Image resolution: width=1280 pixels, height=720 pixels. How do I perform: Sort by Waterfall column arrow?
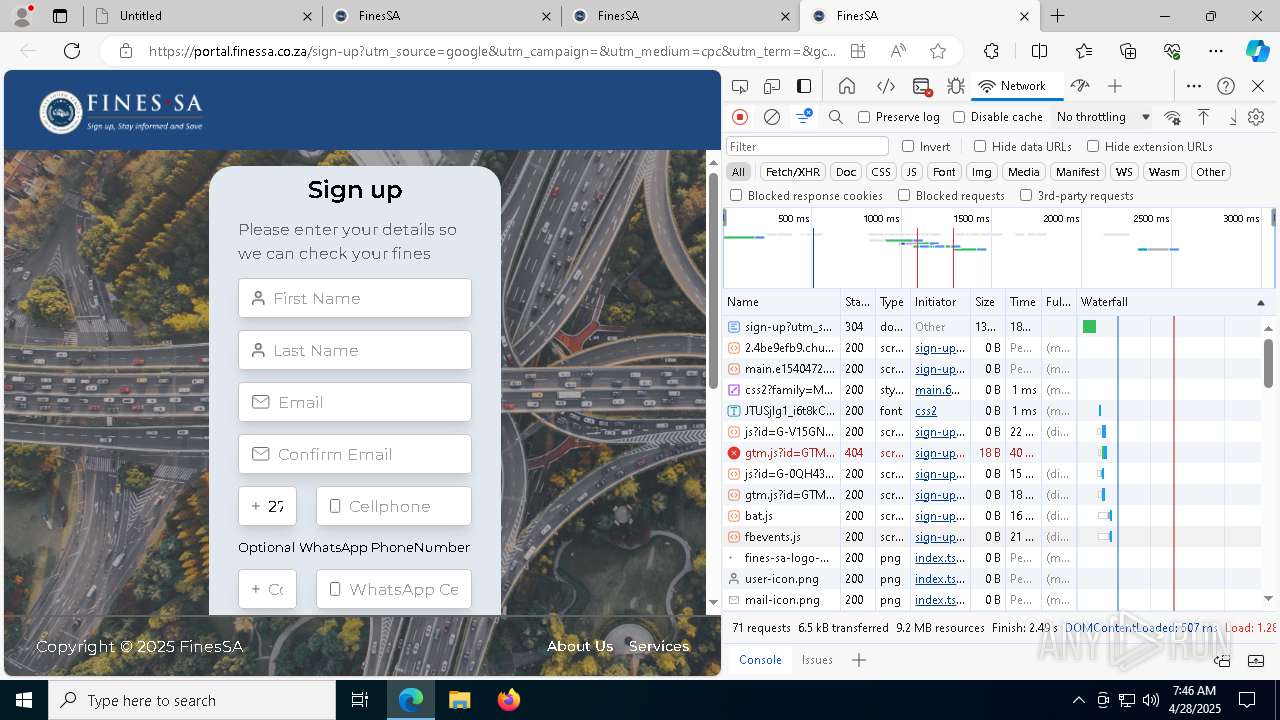coord(1260,302)
